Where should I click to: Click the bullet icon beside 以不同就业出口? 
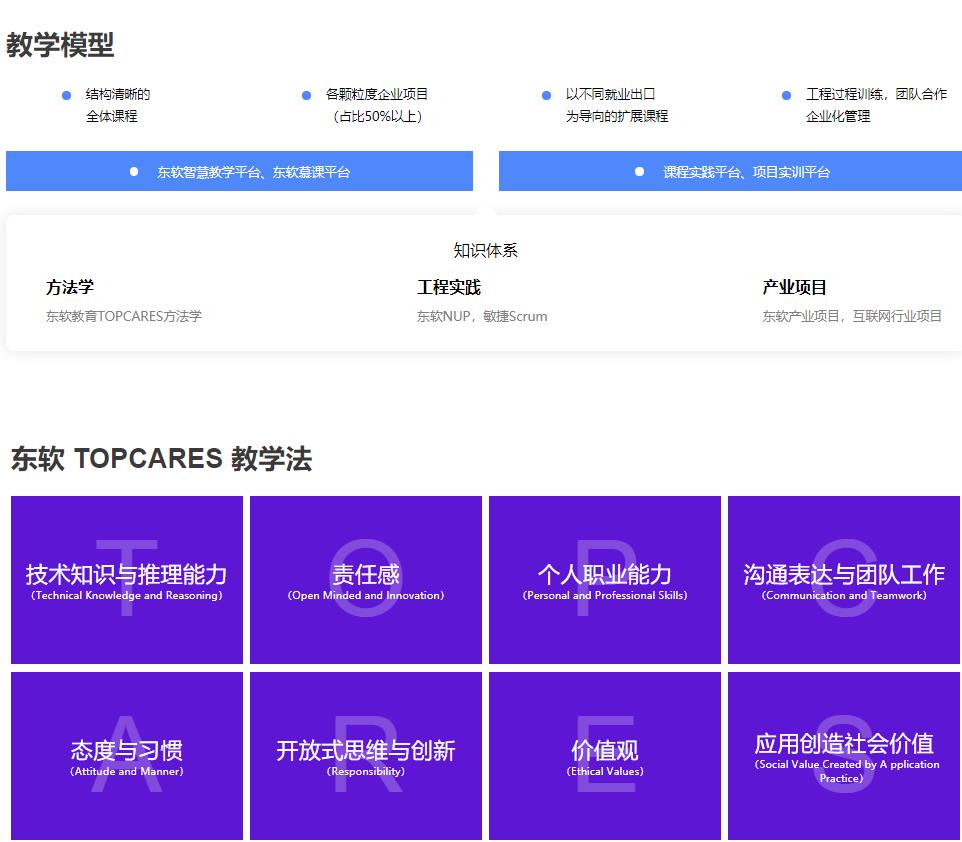pyautogui.click(x=545, y=94)
